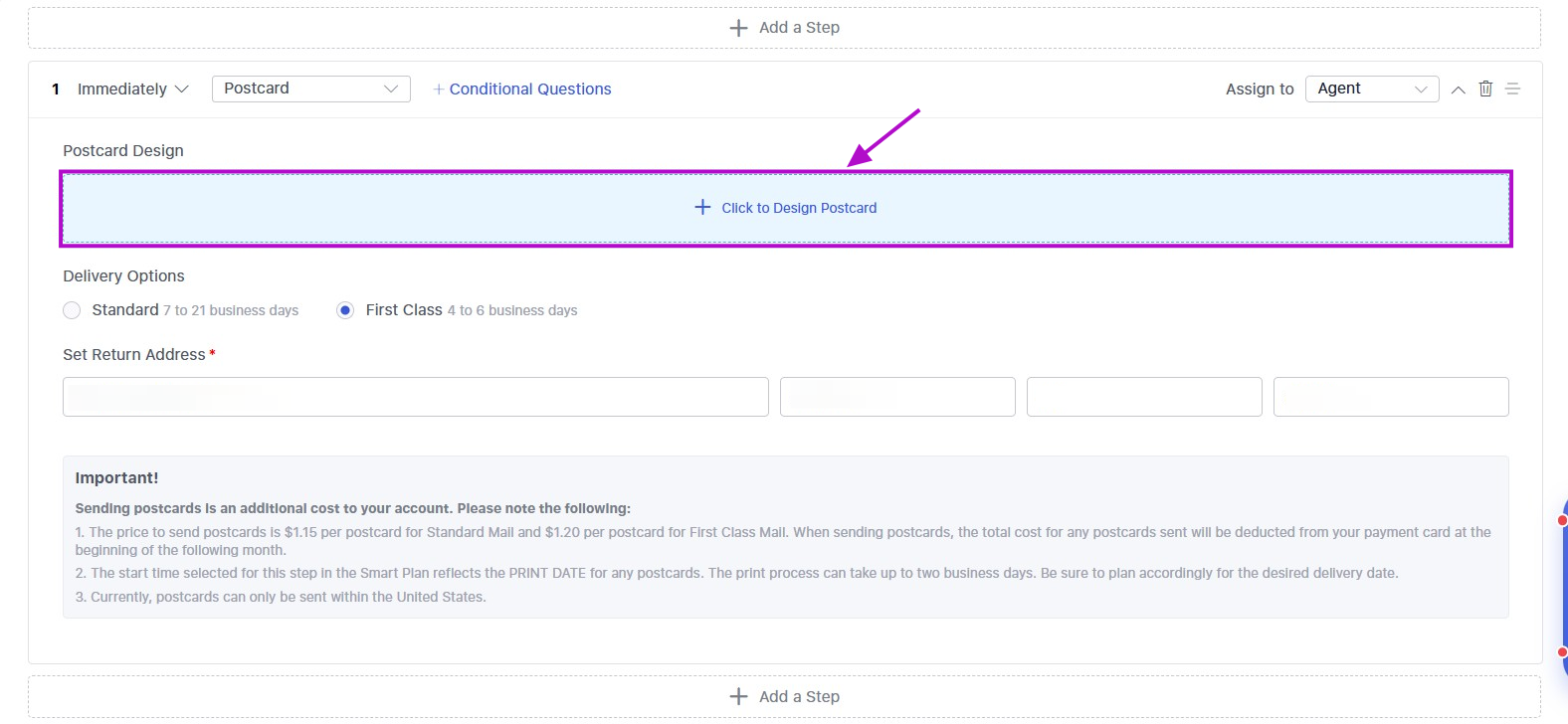1568x724 pixels.
Task: Collapse the postcard step using the up chevron
Action: coord(1458,90)
